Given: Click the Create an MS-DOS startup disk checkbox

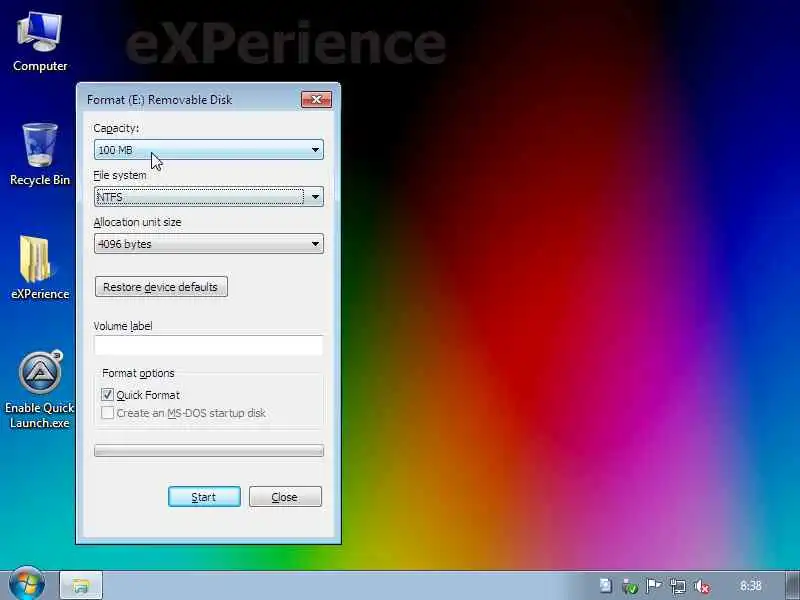Looking at the screenshot, I should point(107,413).
